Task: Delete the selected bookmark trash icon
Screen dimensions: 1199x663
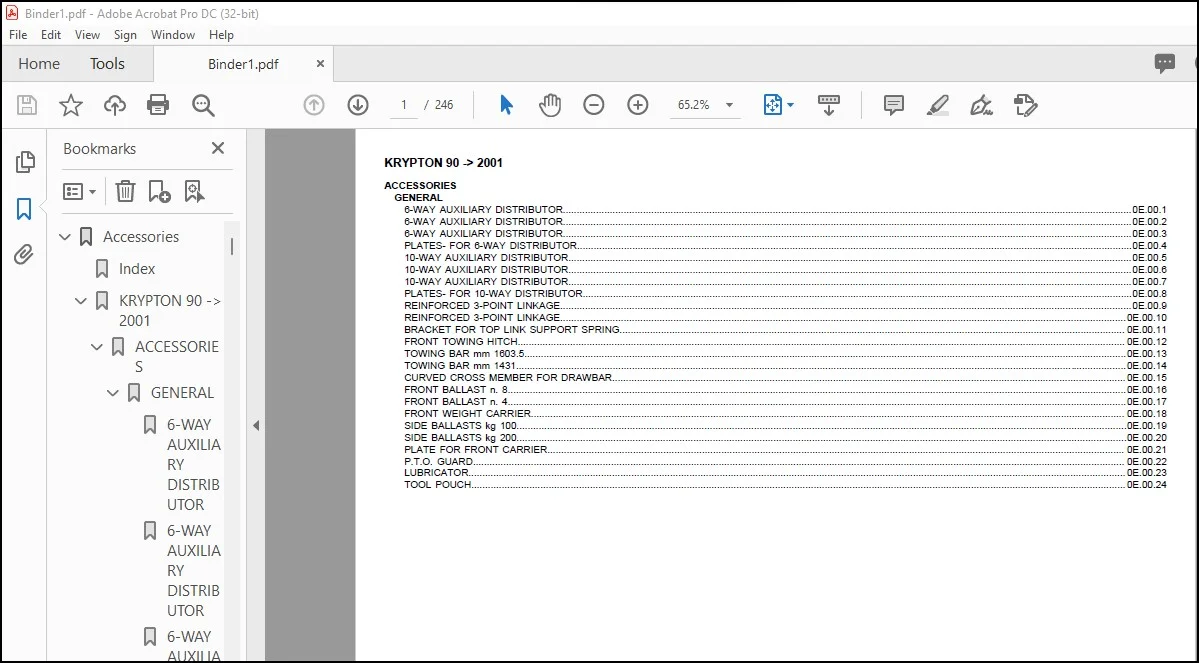Action: (x=125, y=191)
